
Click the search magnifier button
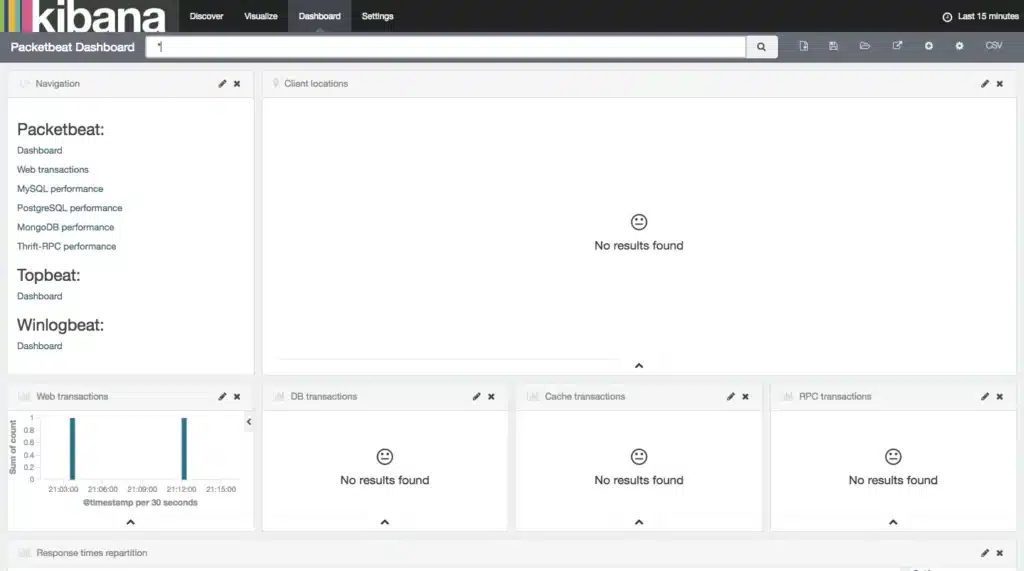pyautogui.click(x=761, y=46)
